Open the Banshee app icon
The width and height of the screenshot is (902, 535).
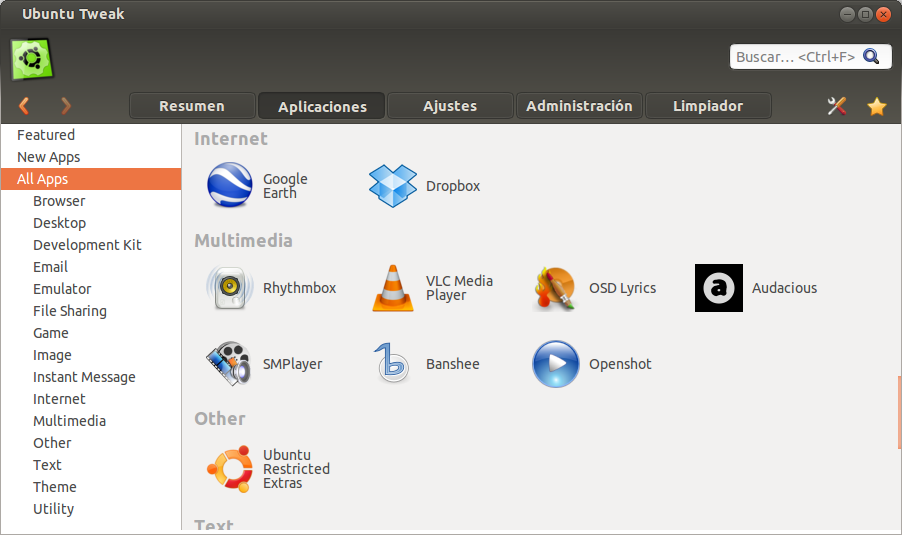pyautogui.click(x=392, y=364)
